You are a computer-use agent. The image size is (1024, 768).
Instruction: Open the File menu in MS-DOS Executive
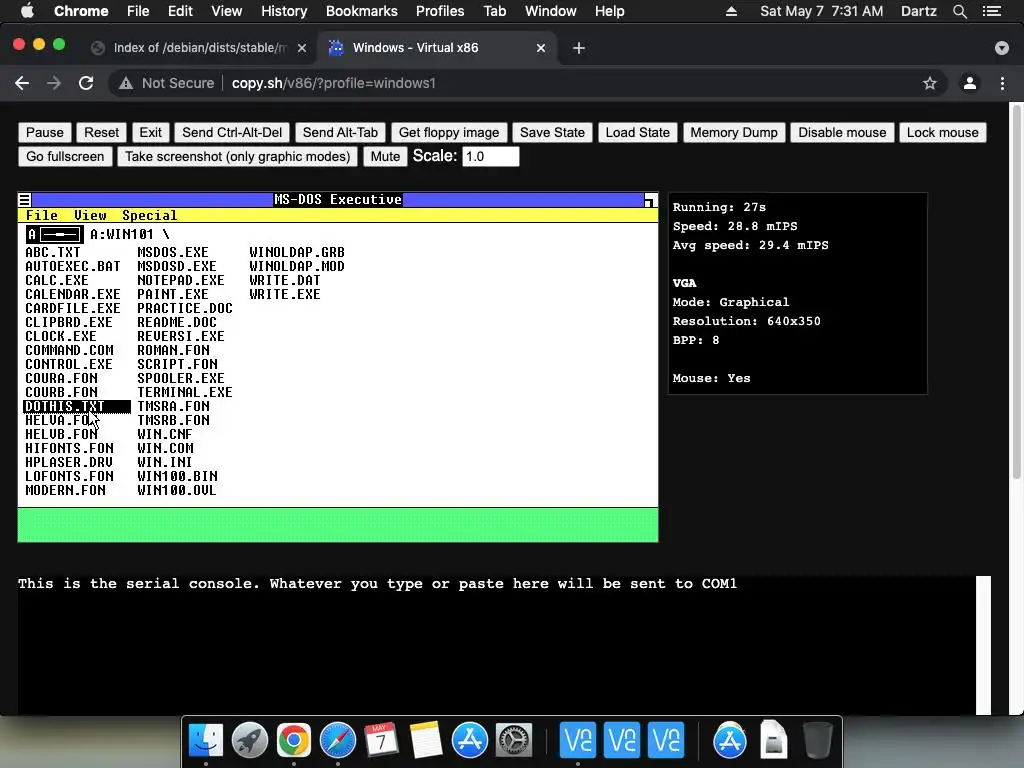coord(42,216)
